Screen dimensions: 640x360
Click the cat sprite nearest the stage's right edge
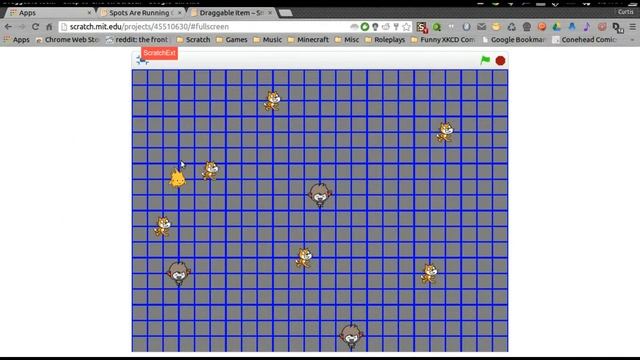[x=445, y=132]
